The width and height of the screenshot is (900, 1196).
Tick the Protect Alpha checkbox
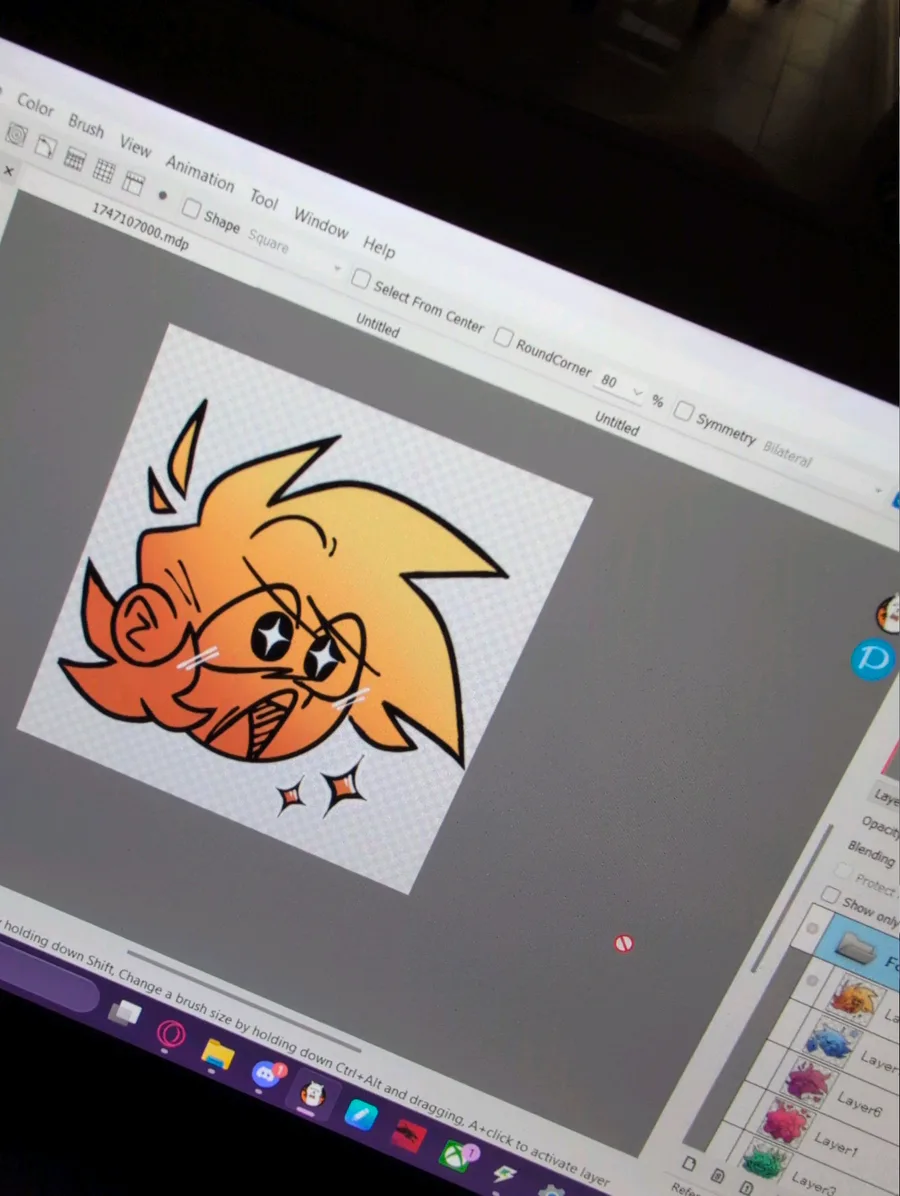(843, 871)
